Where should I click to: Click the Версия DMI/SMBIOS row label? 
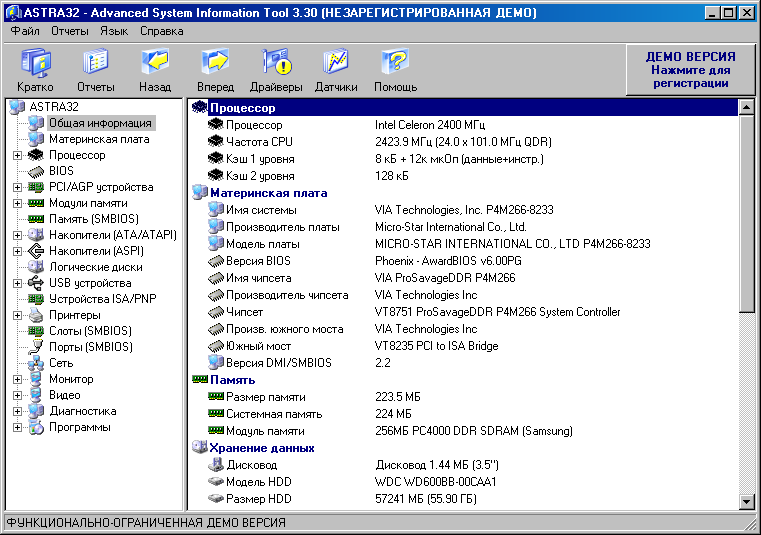coord(279,363)
